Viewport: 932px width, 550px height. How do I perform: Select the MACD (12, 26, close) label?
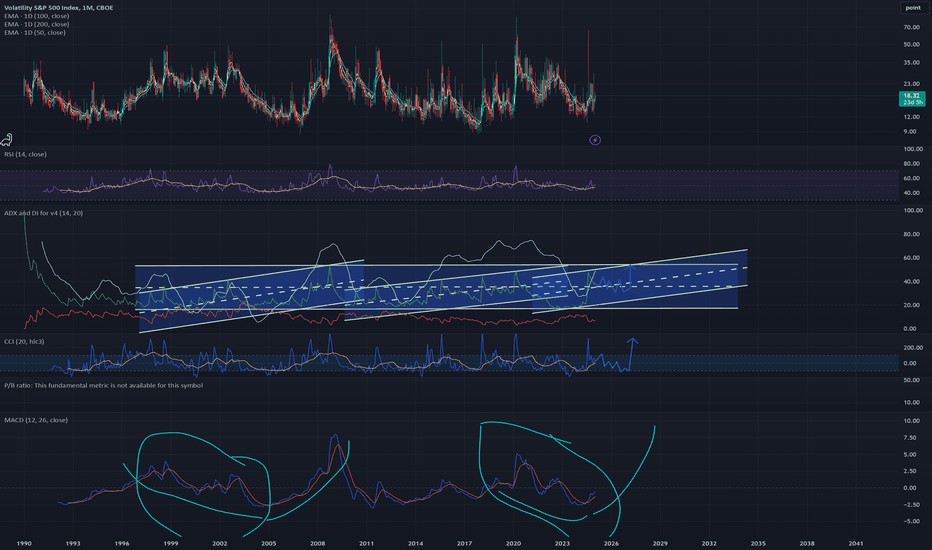click(x=36, y=420)
